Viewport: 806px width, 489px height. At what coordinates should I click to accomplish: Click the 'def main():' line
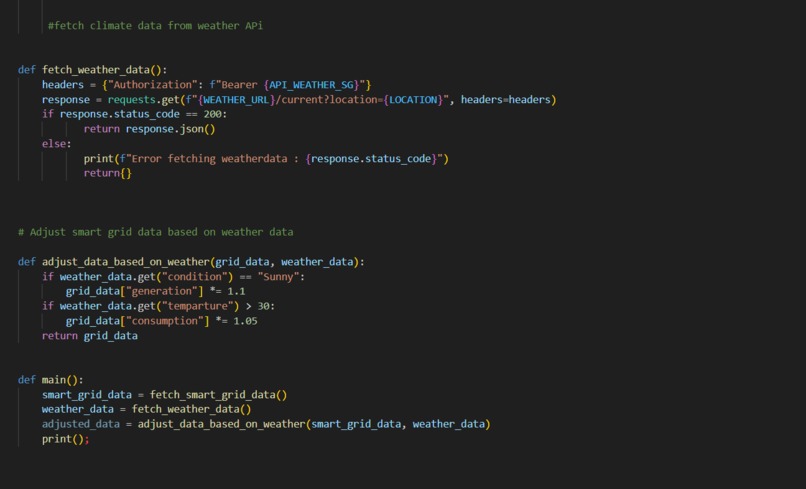point(50,380)
